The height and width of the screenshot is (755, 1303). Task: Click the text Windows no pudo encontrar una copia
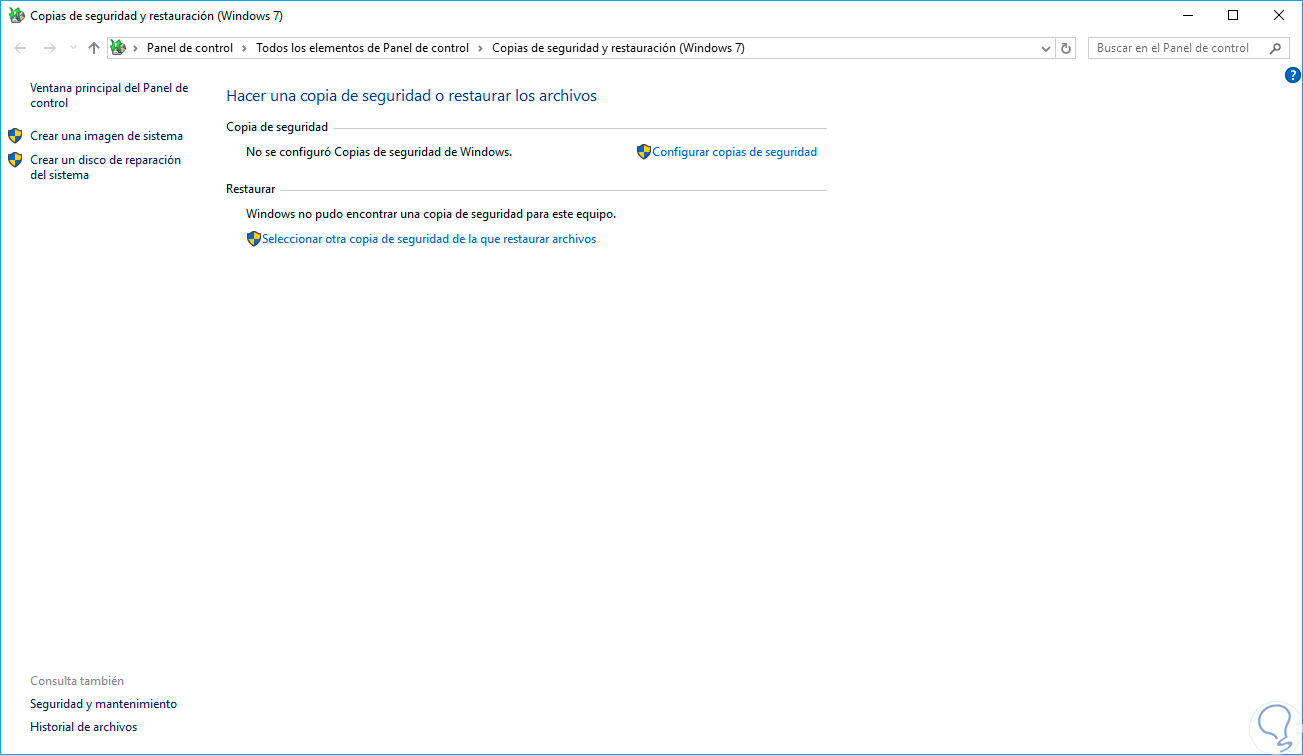431,214
